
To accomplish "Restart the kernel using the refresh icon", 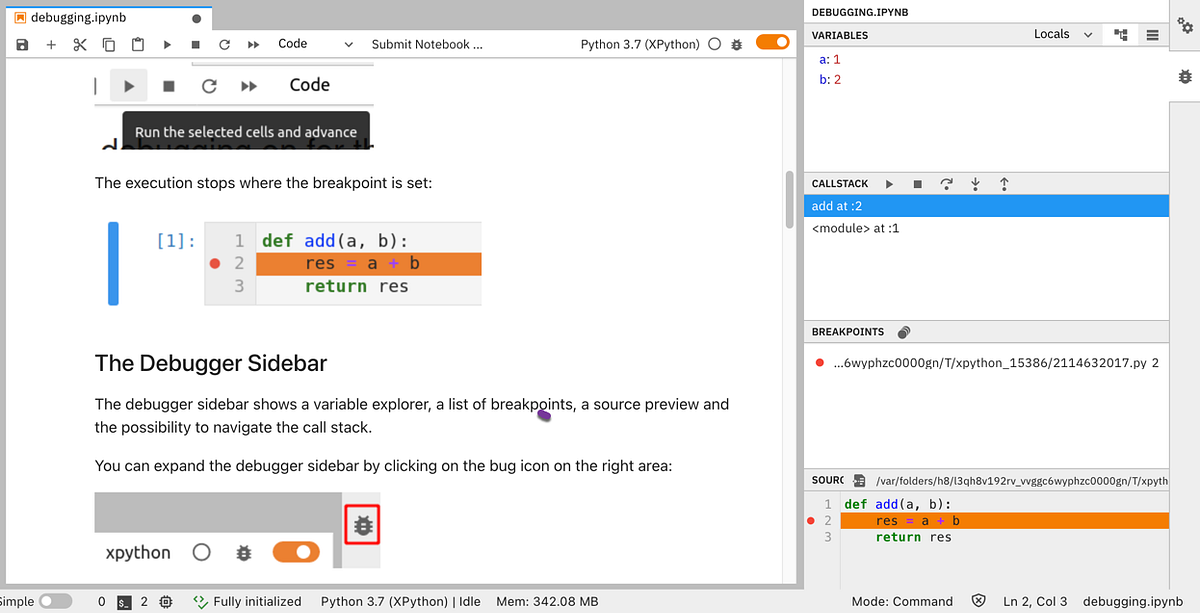I will [x=226, y=44].
